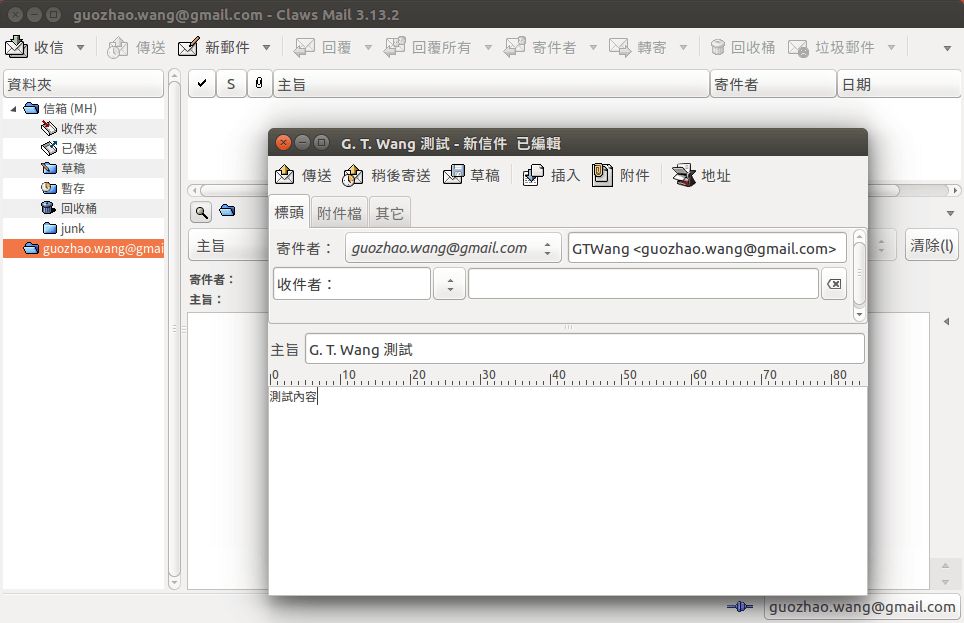Click the paperclip attachment column header
Screen dimensions: 964x623
pos(259,83)
